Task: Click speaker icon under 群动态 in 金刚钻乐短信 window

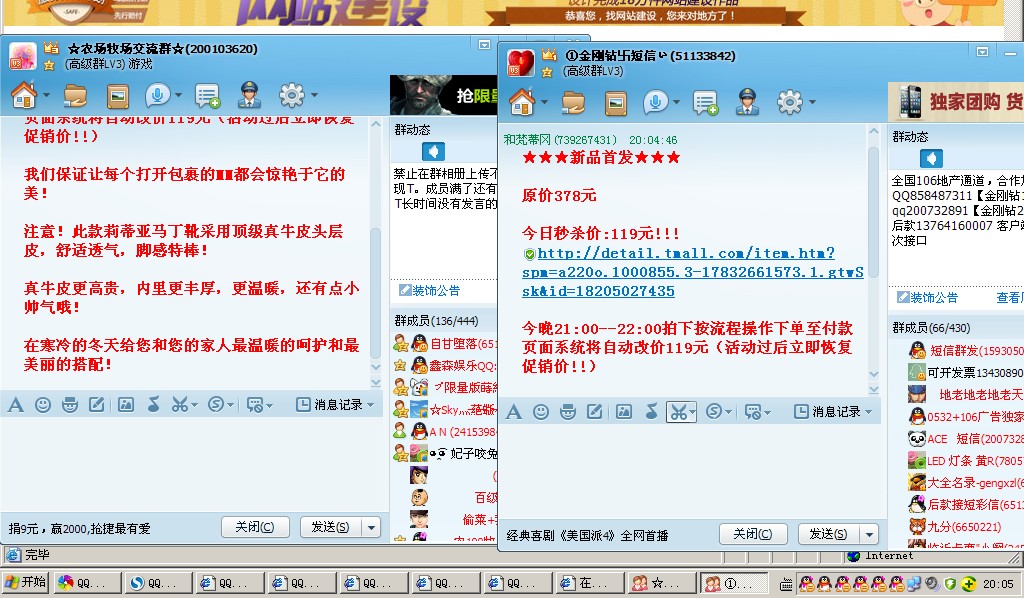Action: tap(931, 159)
